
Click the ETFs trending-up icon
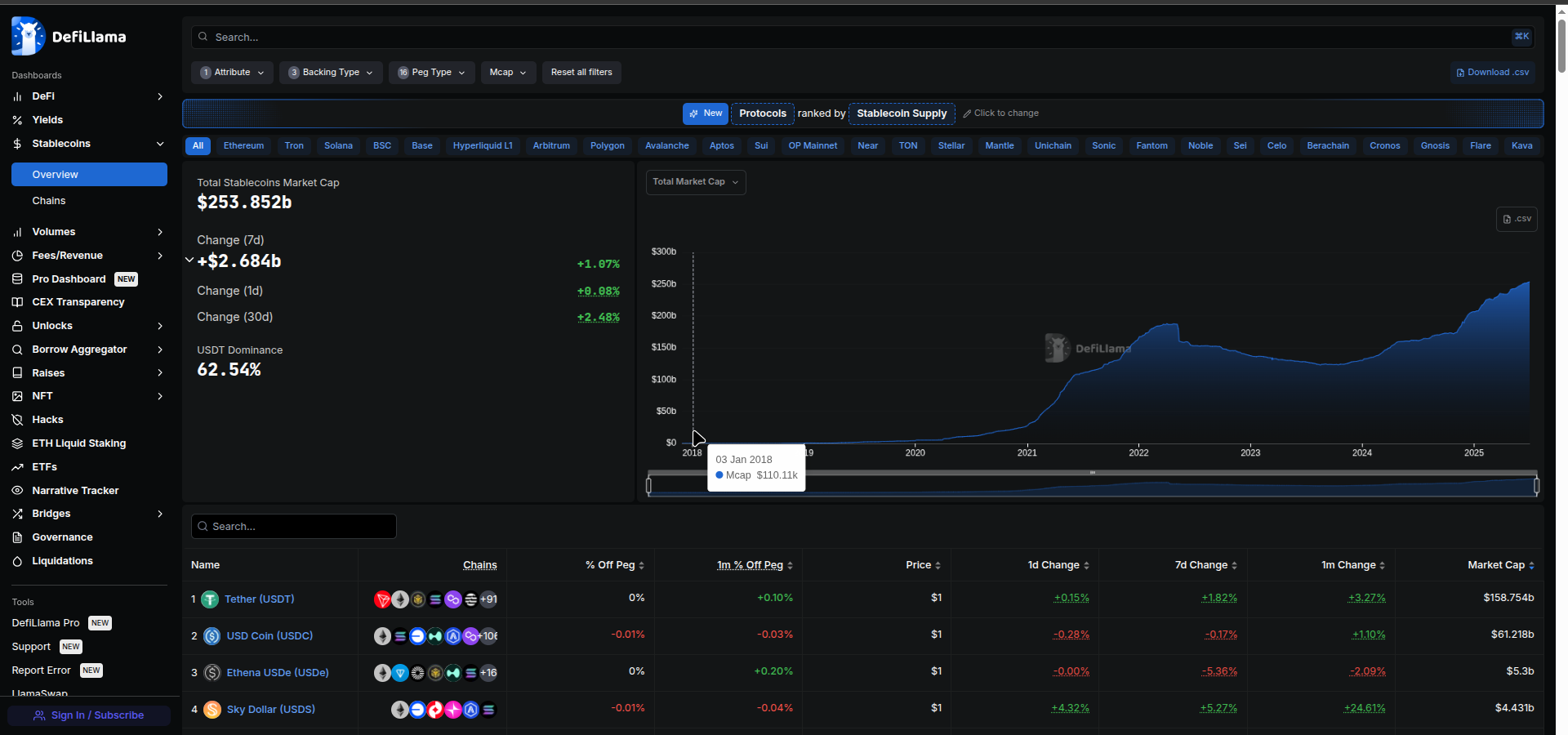click(17, 467)
